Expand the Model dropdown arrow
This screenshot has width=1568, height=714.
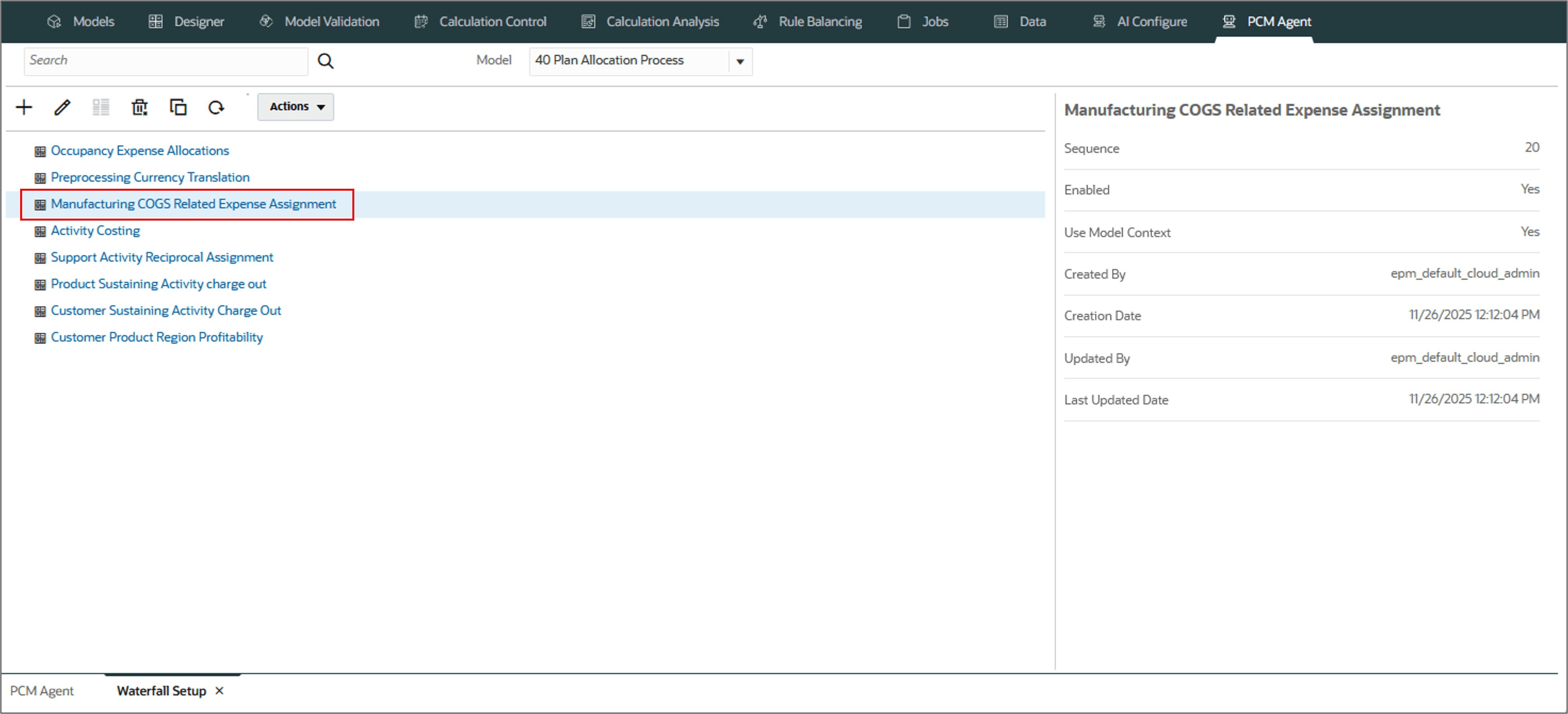740,61
